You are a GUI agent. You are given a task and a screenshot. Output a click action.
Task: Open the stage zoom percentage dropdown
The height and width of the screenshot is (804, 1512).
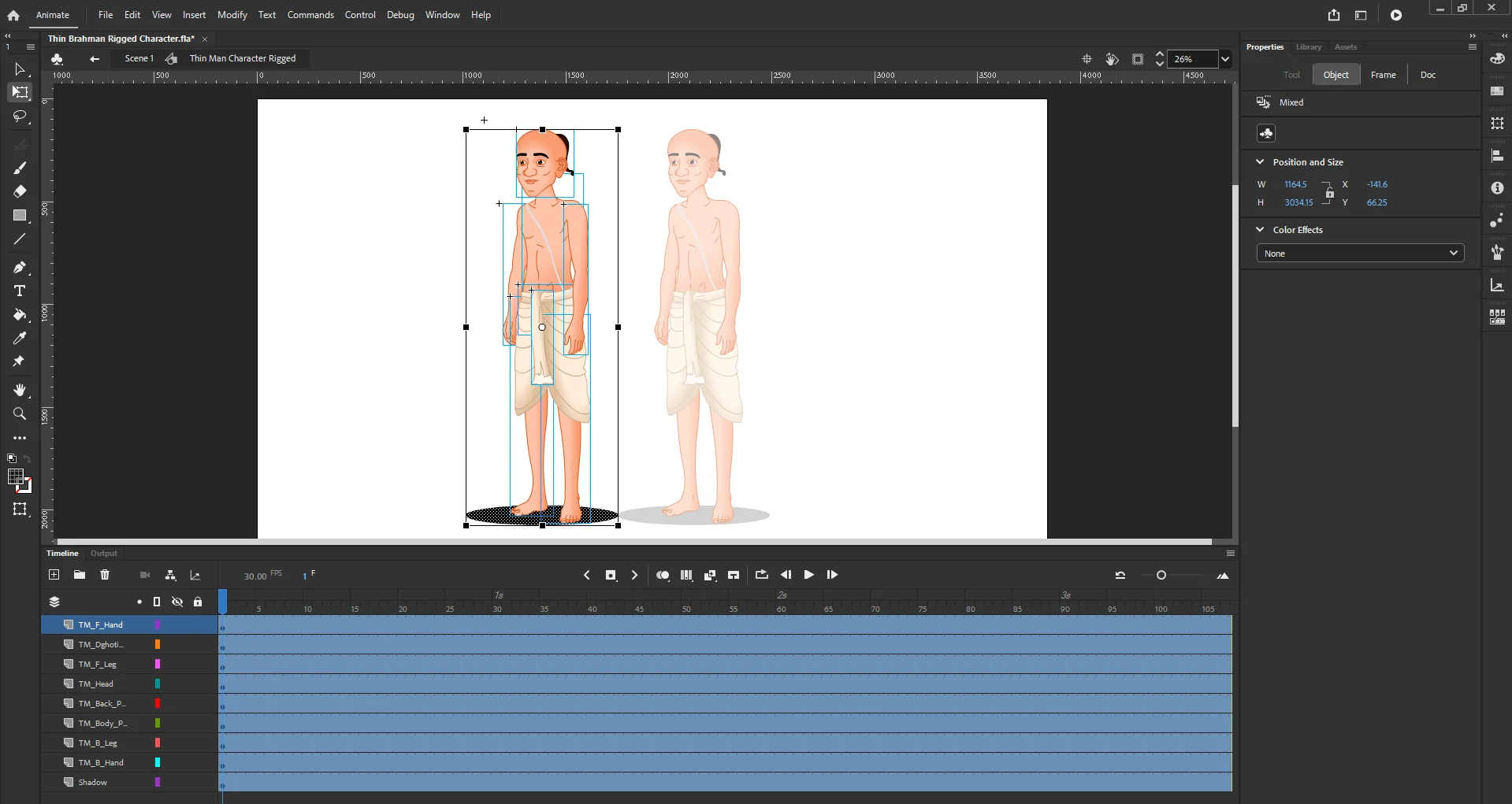[1225, 59]
